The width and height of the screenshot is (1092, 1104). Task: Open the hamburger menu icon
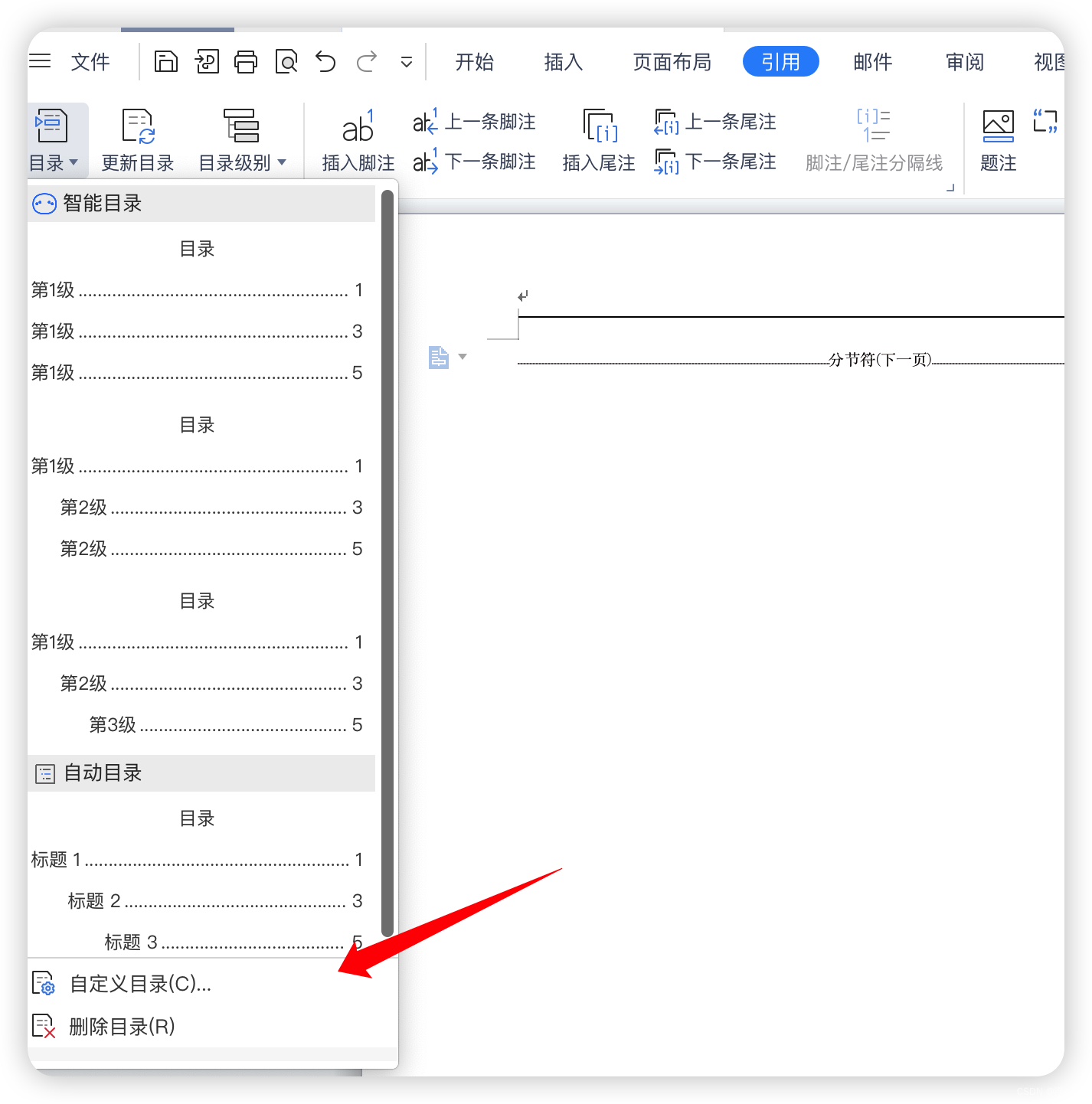click(40, 61)
